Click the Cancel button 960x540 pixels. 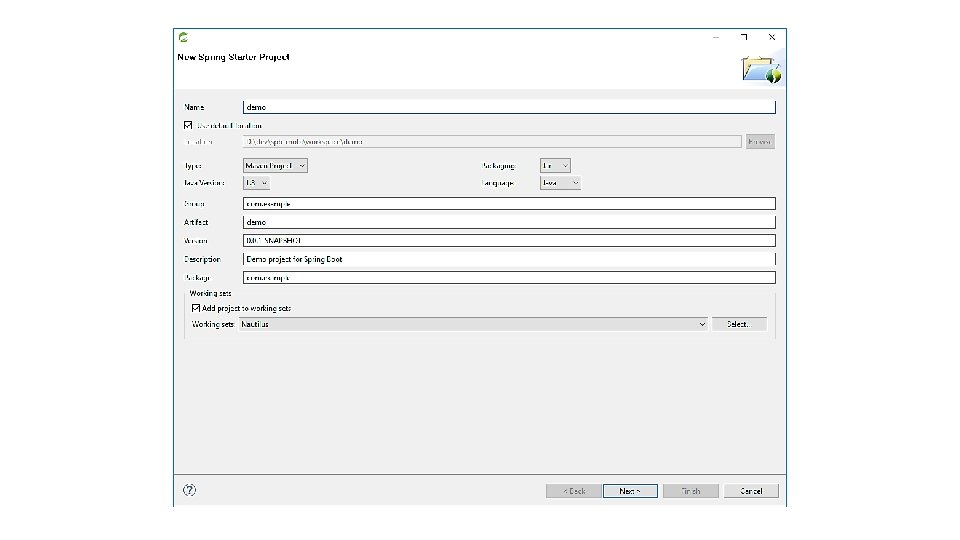click(x=751, y=491)
